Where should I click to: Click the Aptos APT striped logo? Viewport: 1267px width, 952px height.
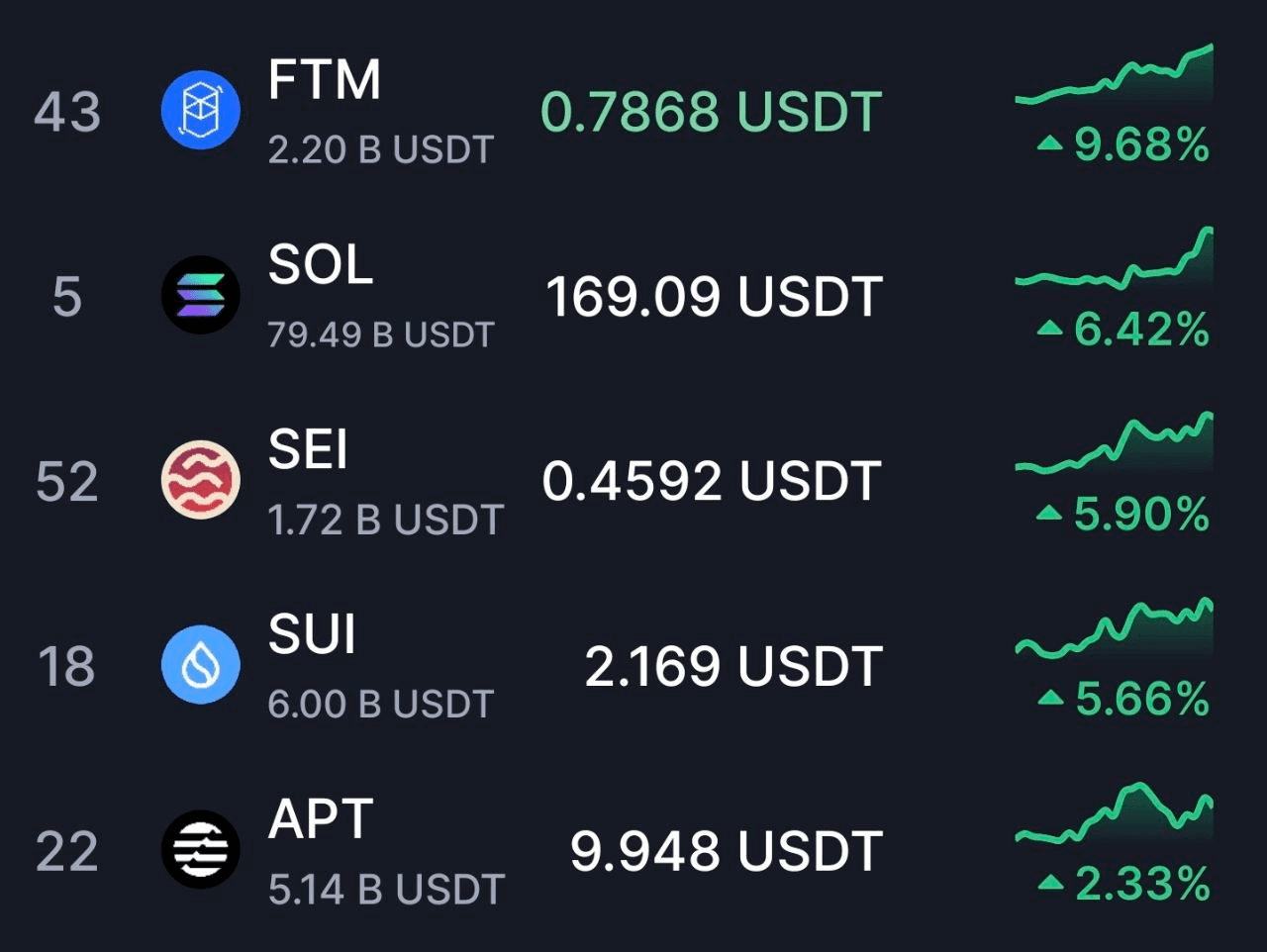[x=201, y=850]
